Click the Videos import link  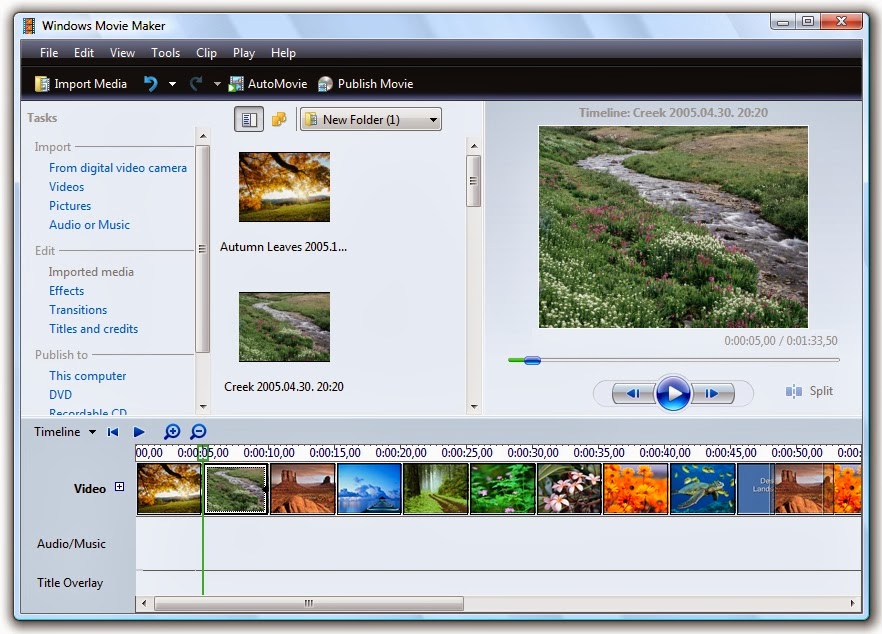tap(66, 187)
